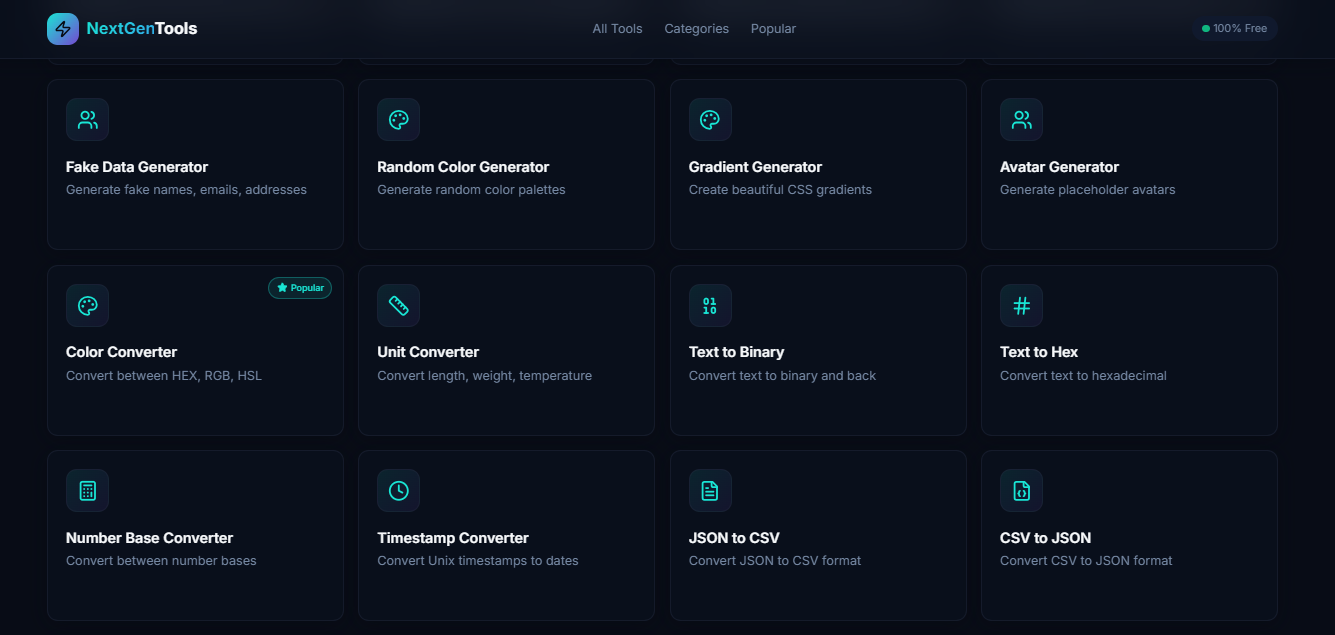
Task: Click the Popular badge on Color Converter
Action: tap(299, 287)
